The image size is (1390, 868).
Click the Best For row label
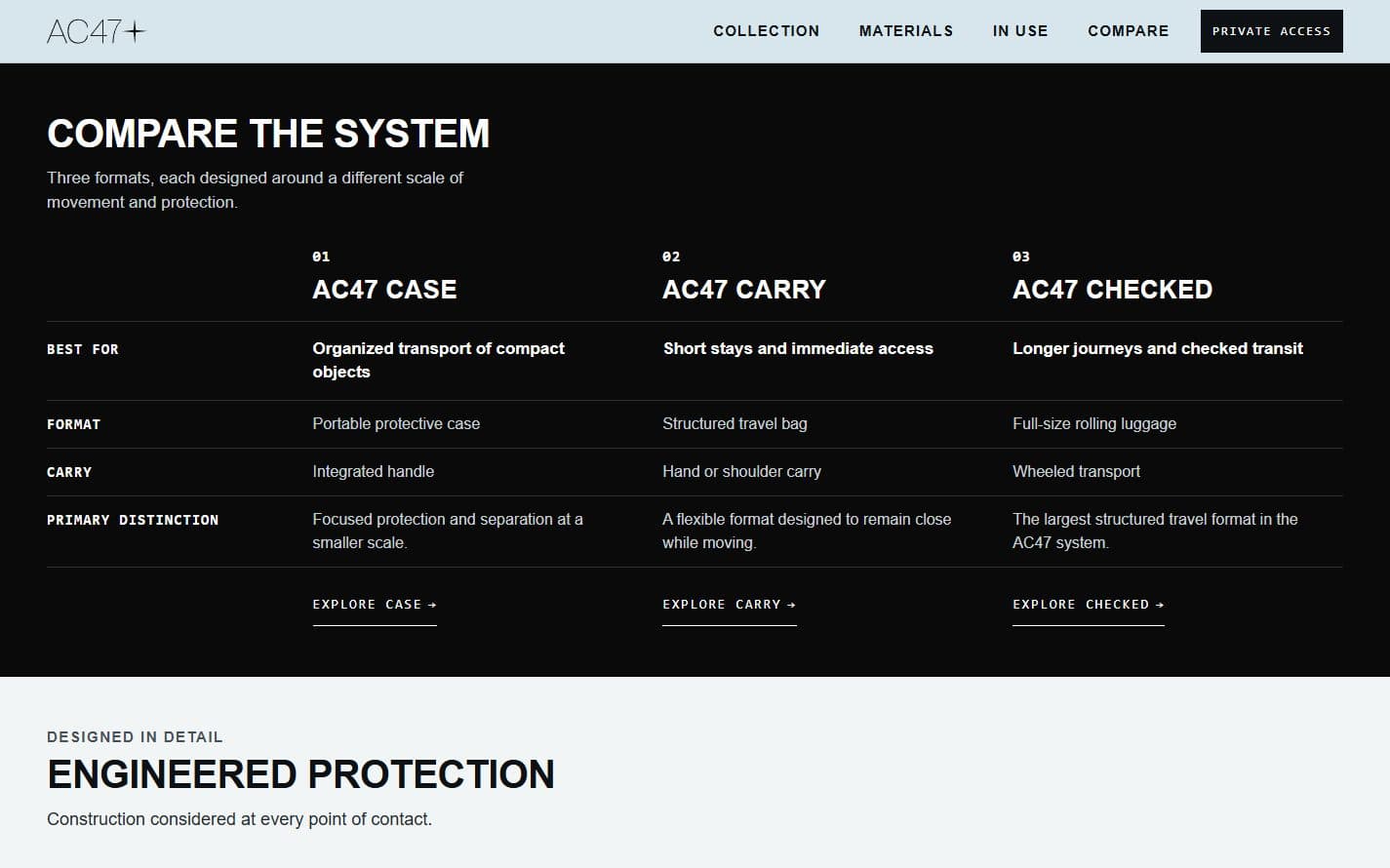pos(83,349)
